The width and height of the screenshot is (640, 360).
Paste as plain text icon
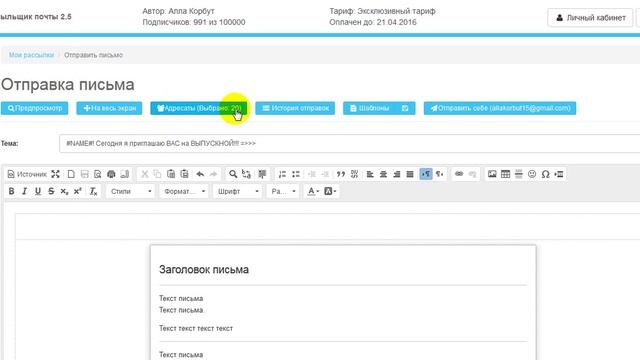[184, 174]
